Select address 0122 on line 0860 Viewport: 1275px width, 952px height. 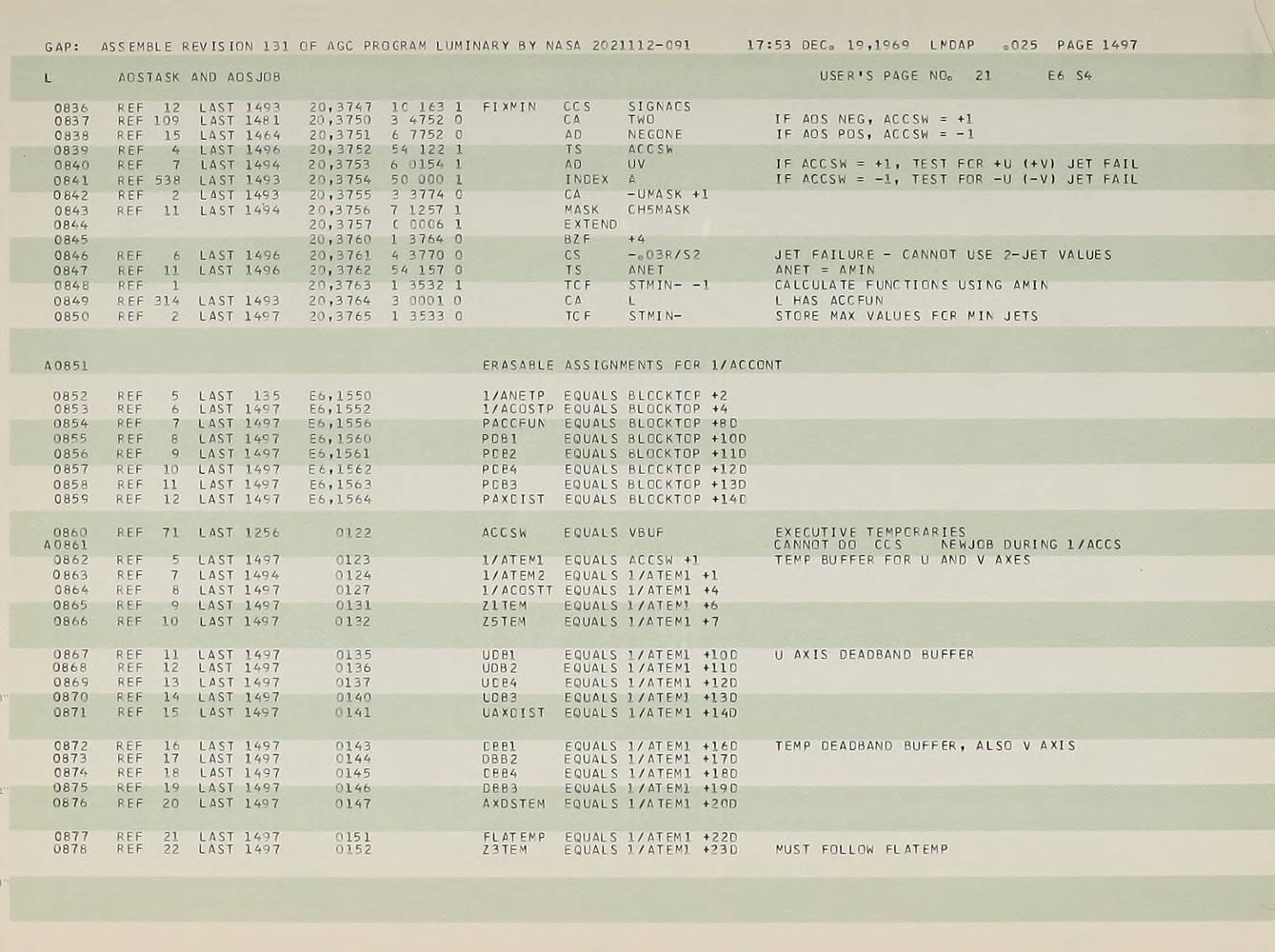pos(353,533)
